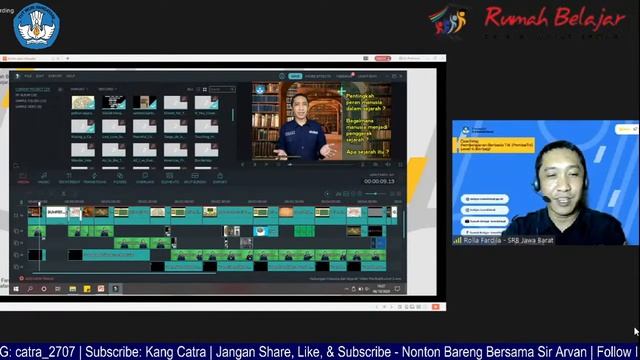This screenshot has width=640, height=360.
Task: Open the Windows Start menu
Action: pyautogui.click(x=16, y=289)
